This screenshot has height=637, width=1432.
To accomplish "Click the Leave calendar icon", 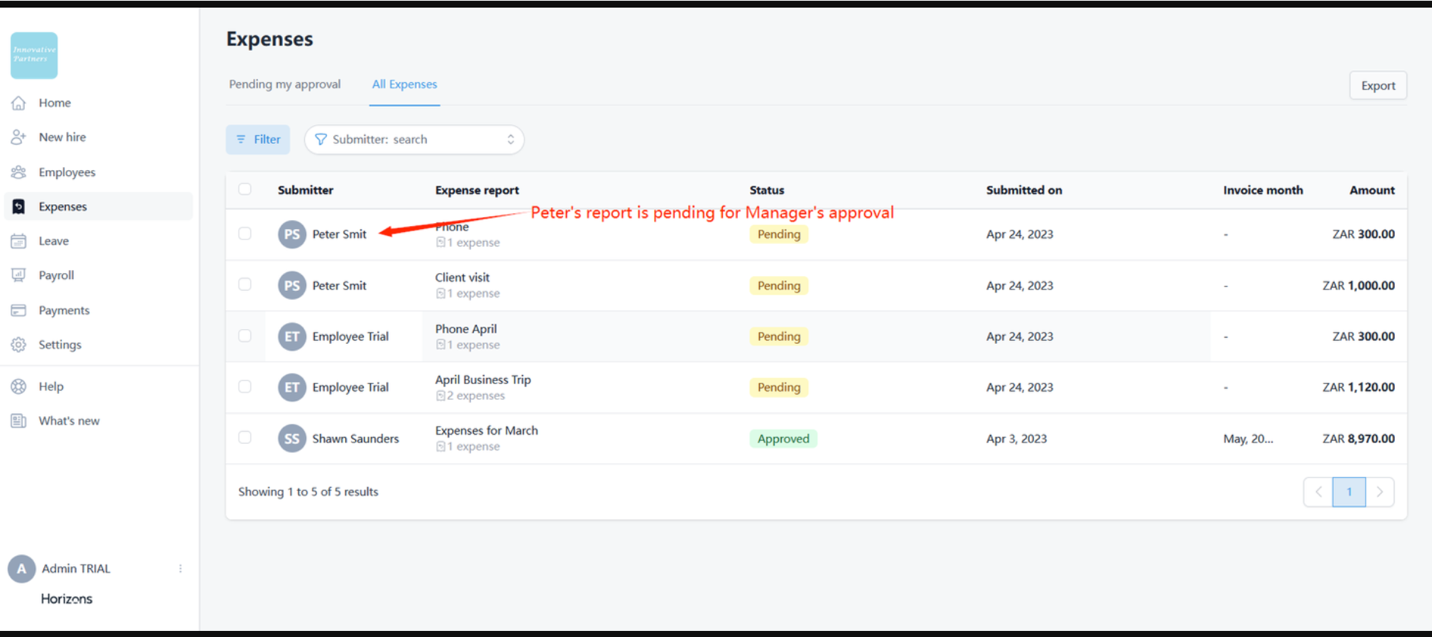I will coord(18,241).
